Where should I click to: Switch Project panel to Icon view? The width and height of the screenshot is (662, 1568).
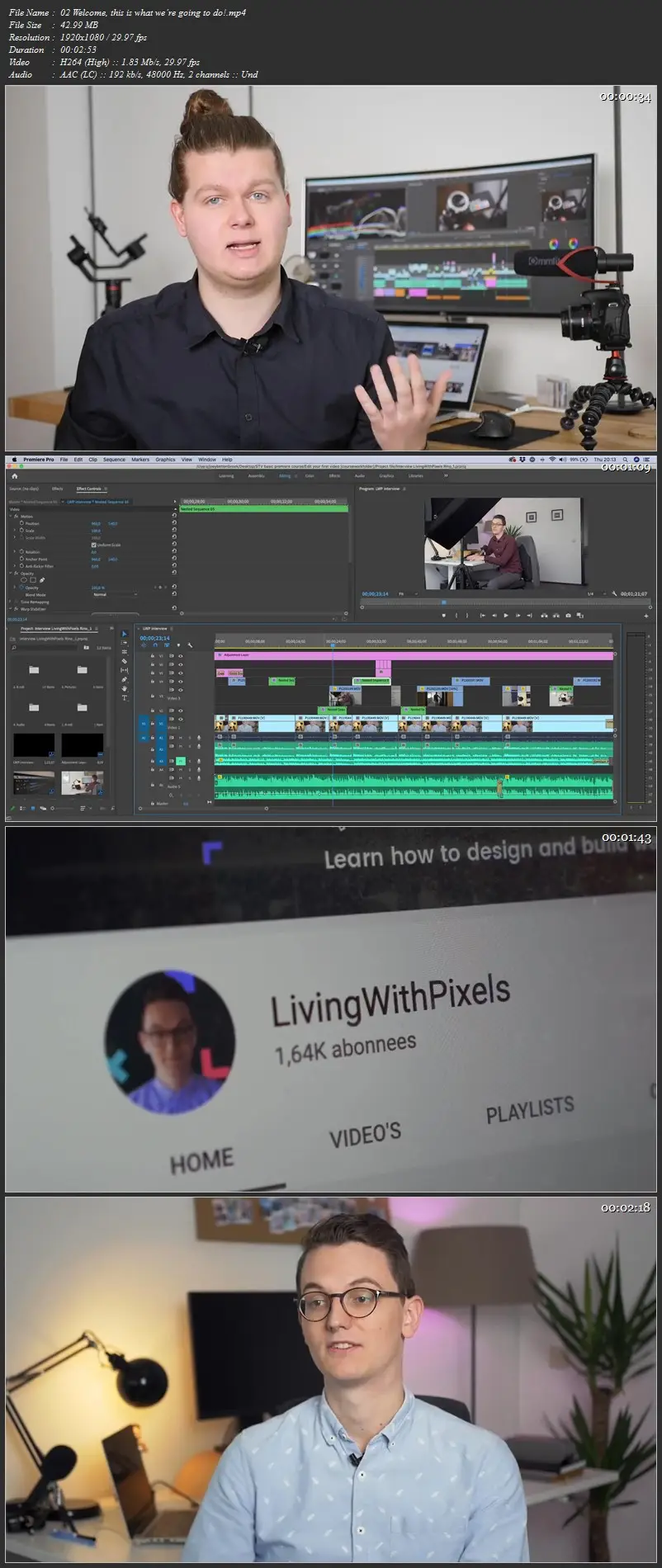tap(33, 808)
